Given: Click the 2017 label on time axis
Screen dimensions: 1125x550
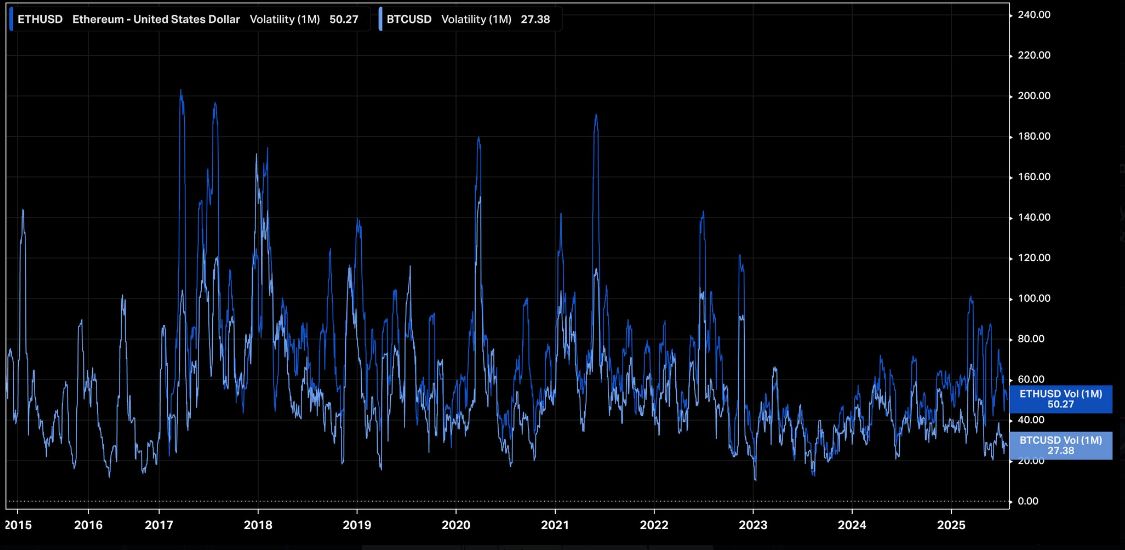Looking at the screenshot, I should [159, 525].
